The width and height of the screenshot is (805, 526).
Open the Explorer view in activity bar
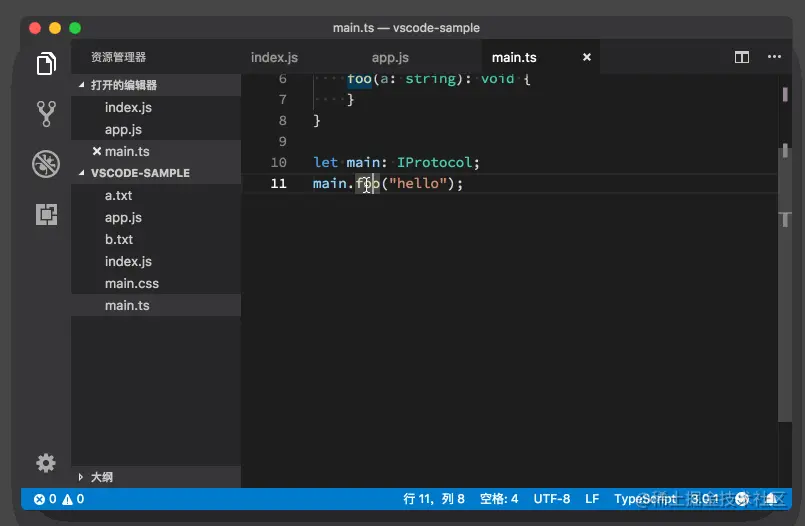pyautogui.click(x=46, y=64)
